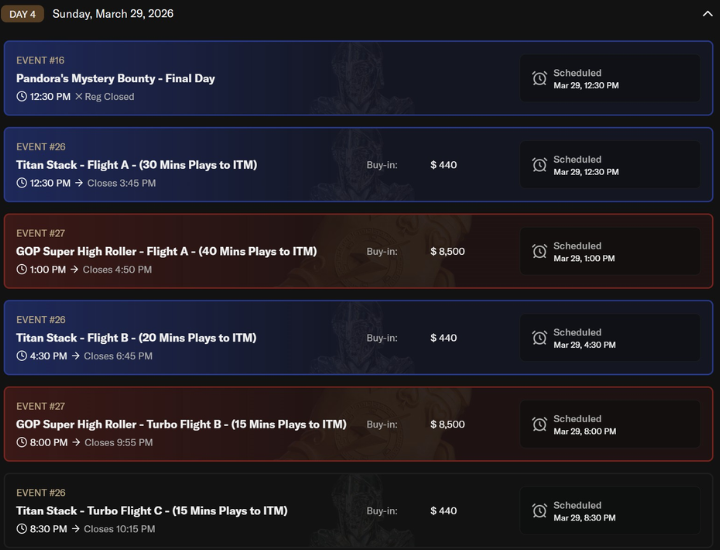
Task: Click the $ 8,500 buy-in for Flight A
Action: 447,251
